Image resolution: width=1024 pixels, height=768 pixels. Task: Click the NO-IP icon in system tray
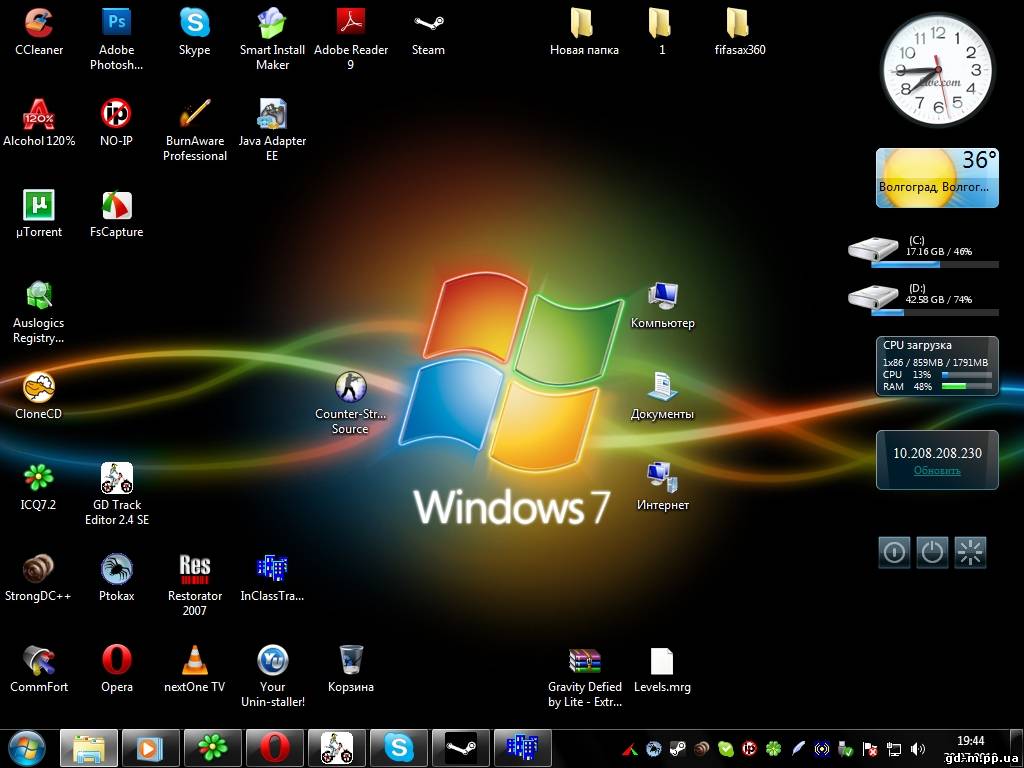point(750,749)
